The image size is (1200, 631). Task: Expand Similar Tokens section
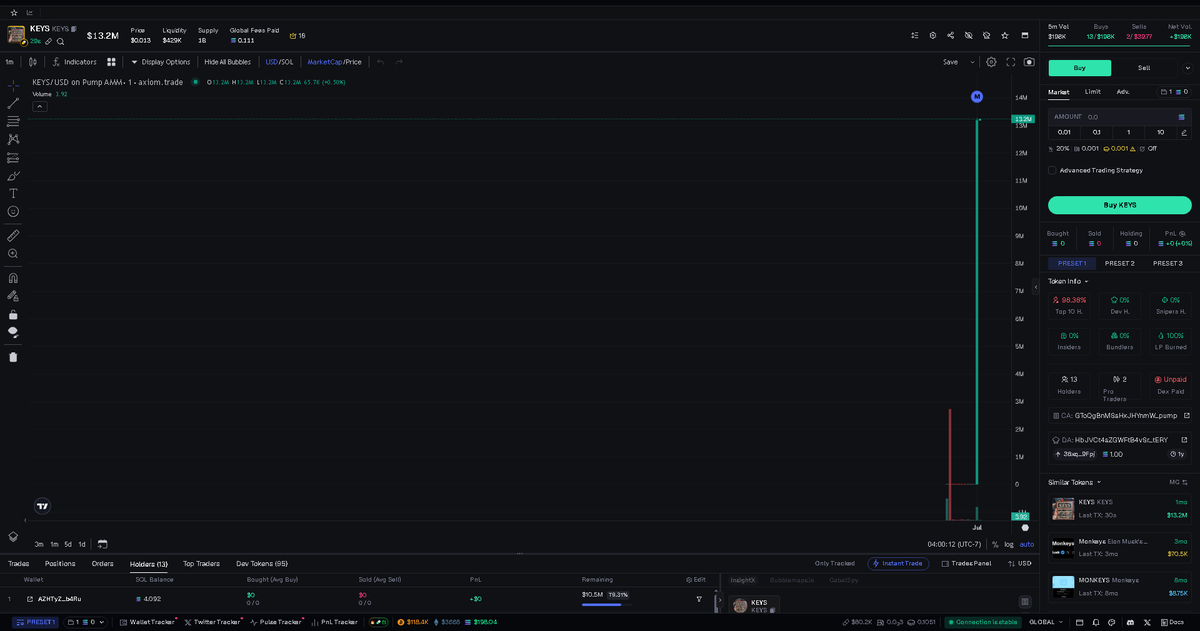[1074, 482]
